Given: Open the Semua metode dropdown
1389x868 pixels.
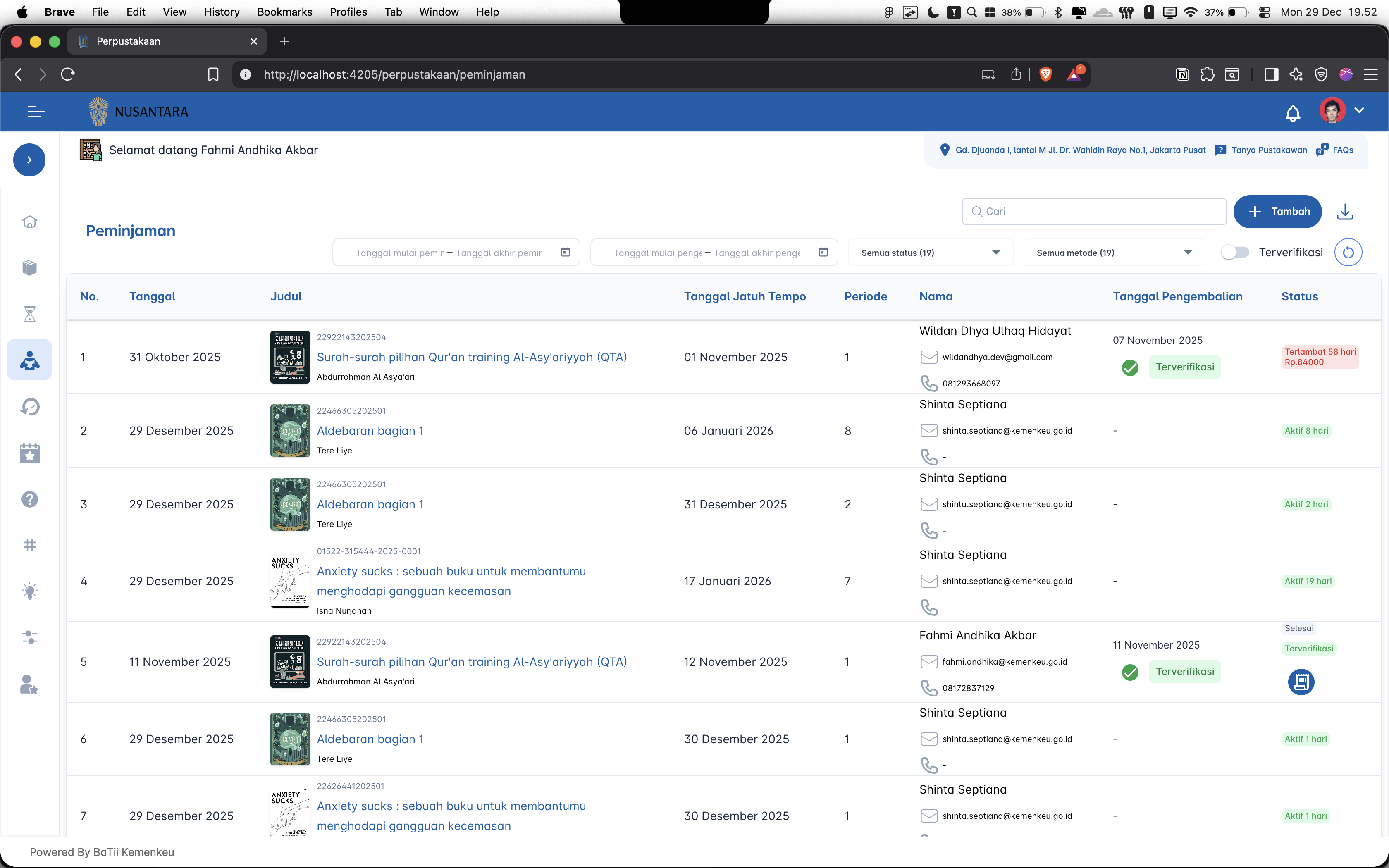Looking at the screenshot, I should click(x=1114, y=253).
